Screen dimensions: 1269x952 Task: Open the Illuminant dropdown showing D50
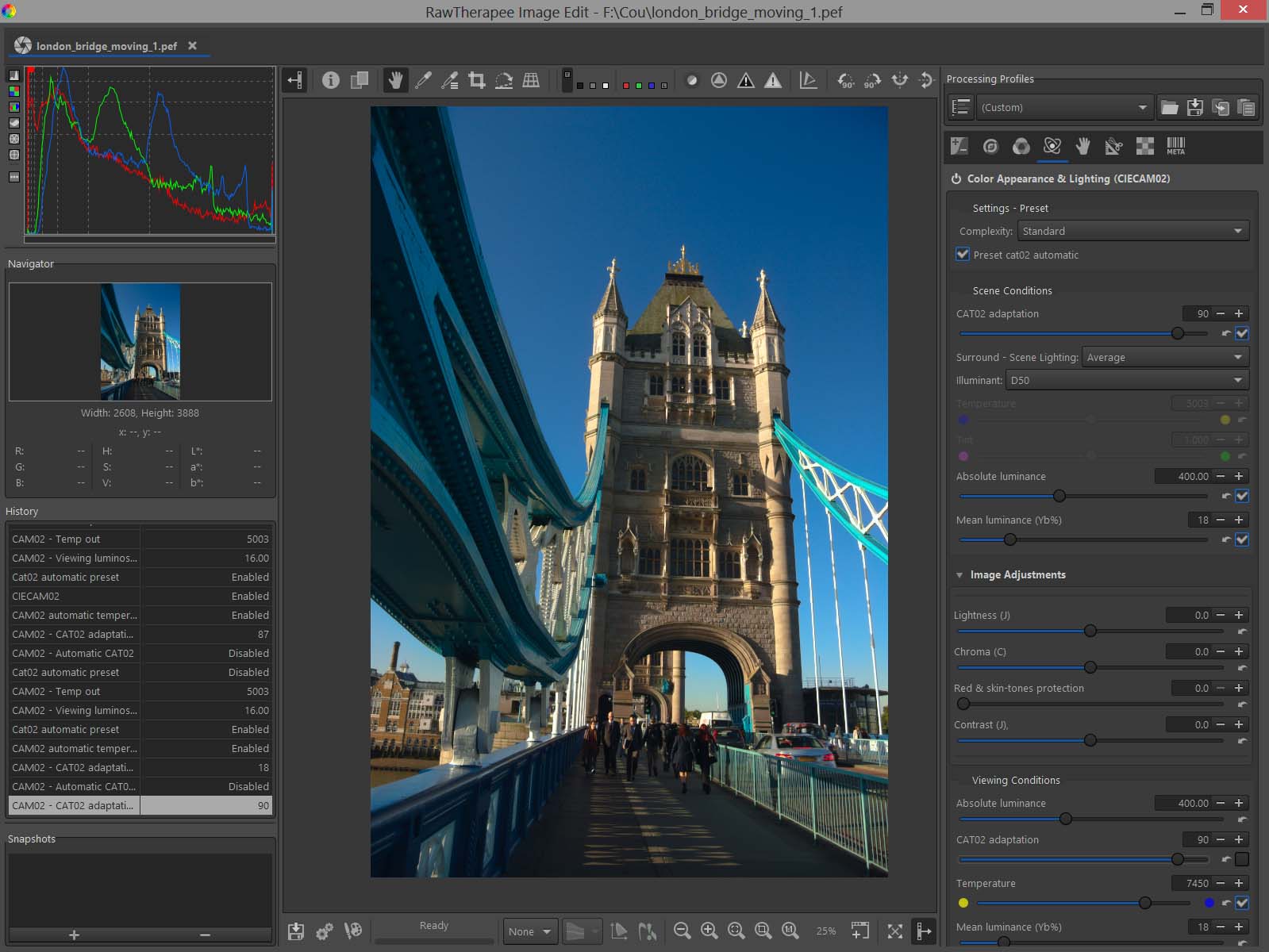coord(1126,380)
